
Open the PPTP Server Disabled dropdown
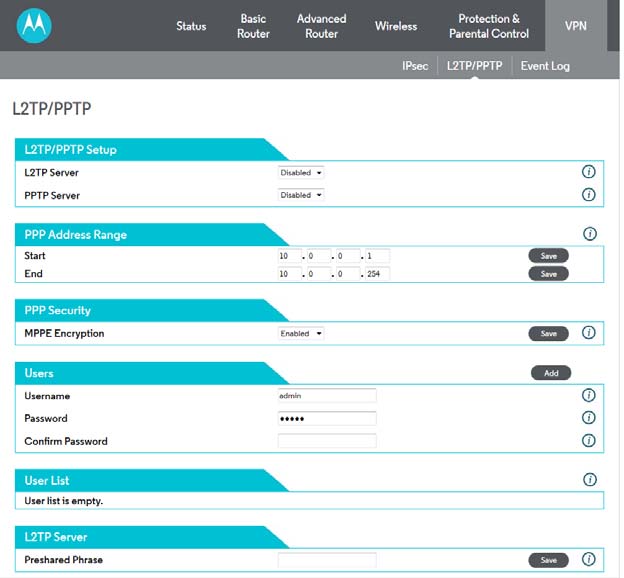point(301,195)
